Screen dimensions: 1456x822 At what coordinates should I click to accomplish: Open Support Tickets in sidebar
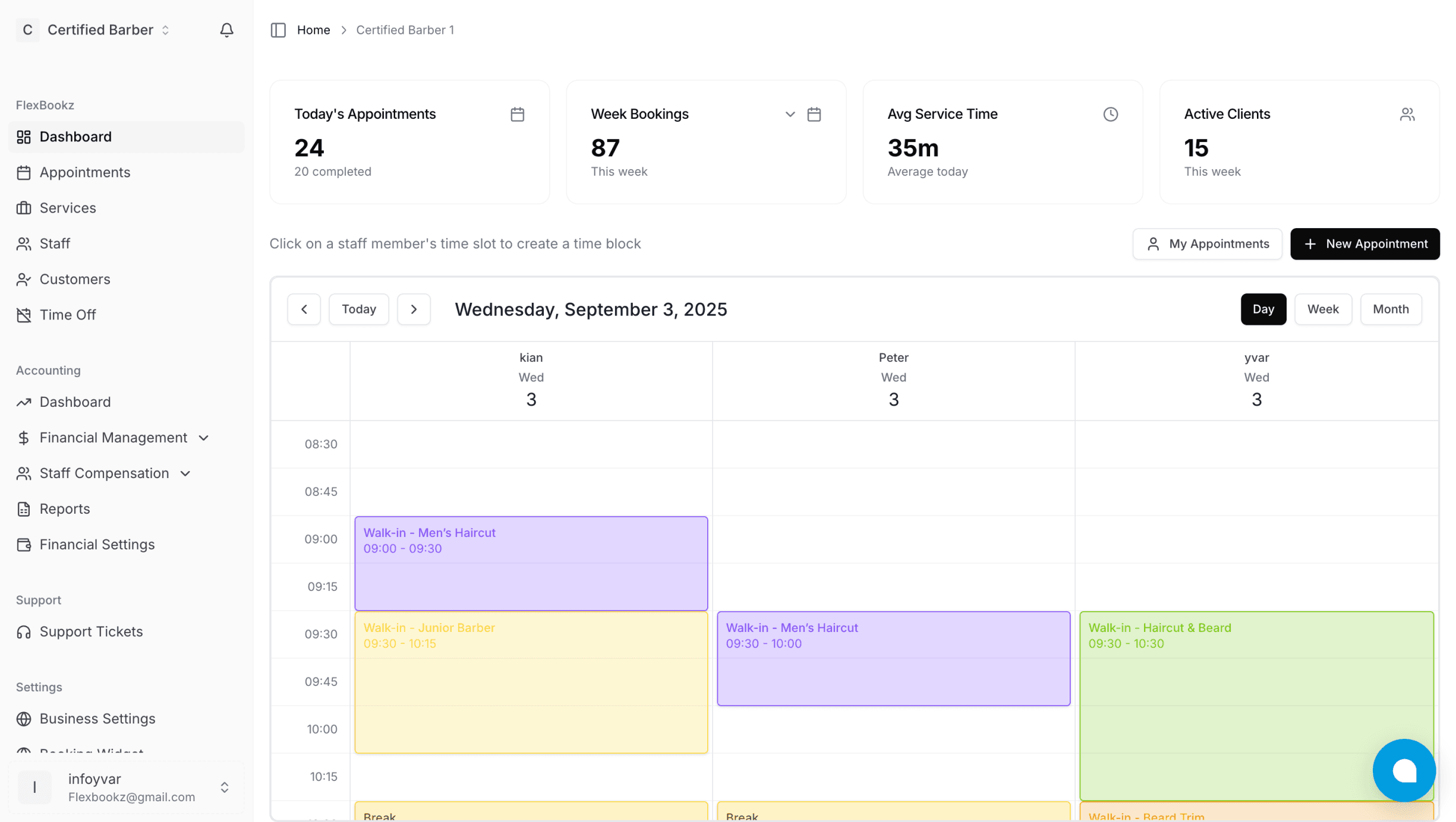tap(91, 631)
